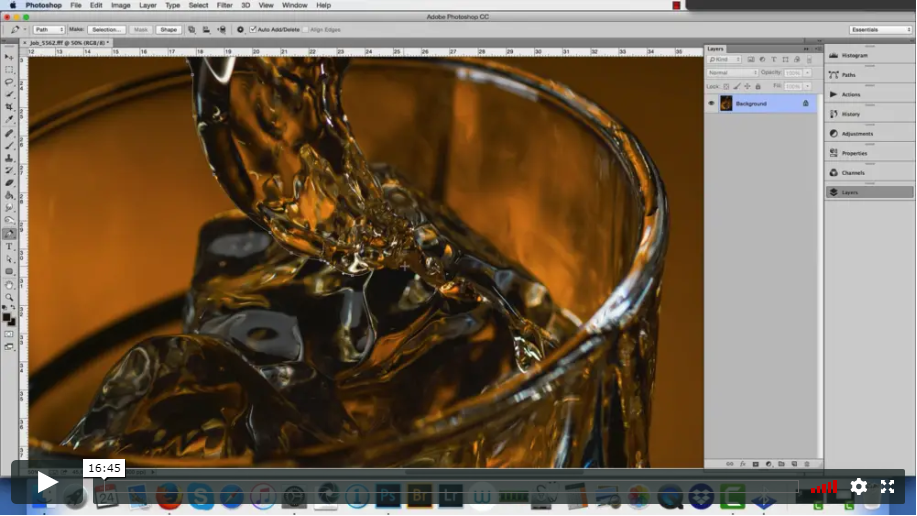The image size is (917, 516).
Task: Toggle lock all padlock icon
Action: coord(758,87)
